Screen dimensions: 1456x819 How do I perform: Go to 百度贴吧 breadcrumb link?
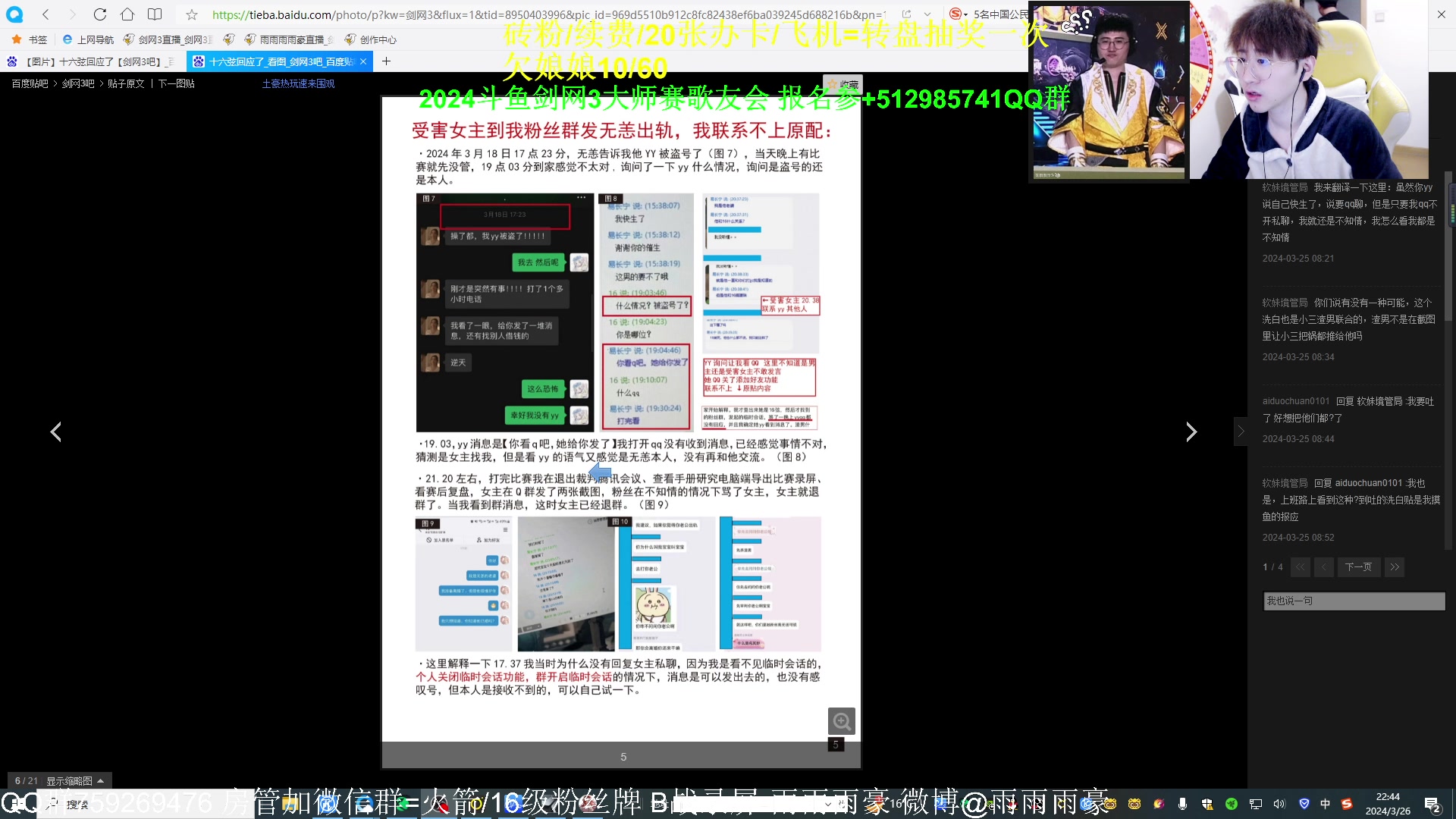[30, 83]
